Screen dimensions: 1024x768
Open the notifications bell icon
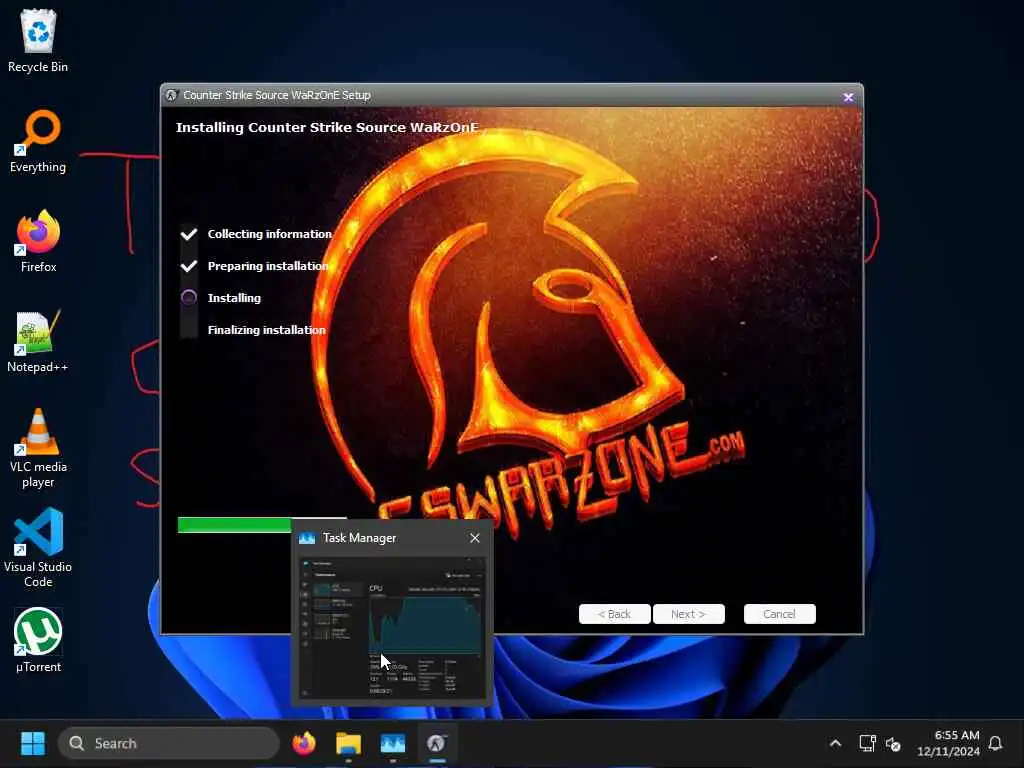pos(995,743)
